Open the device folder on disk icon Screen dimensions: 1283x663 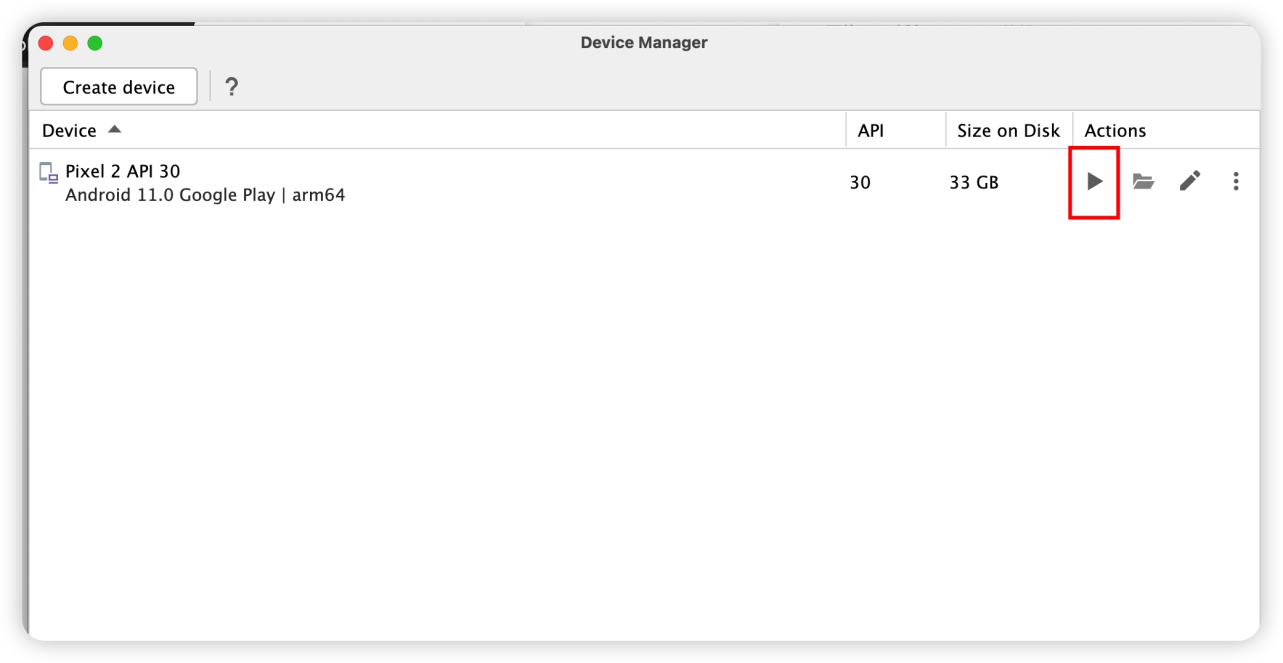coord(1143,182)
